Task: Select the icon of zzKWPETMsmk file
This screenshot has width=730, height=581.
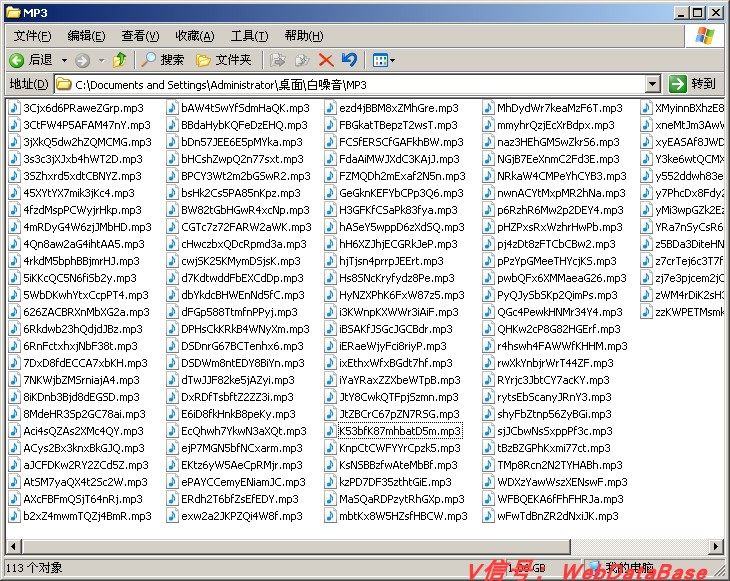Action: [x=646, y=312]
